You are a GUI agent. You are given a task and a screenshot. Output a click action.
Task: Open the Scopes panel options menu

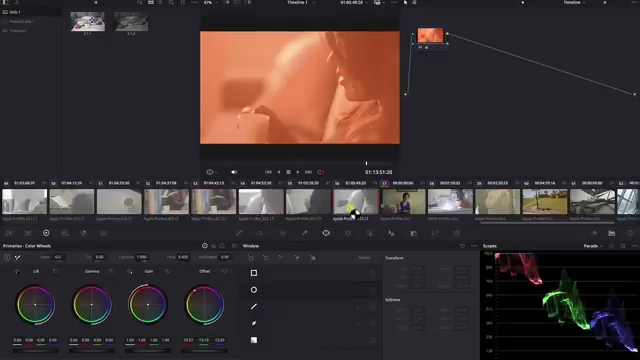tap(634, 246)
